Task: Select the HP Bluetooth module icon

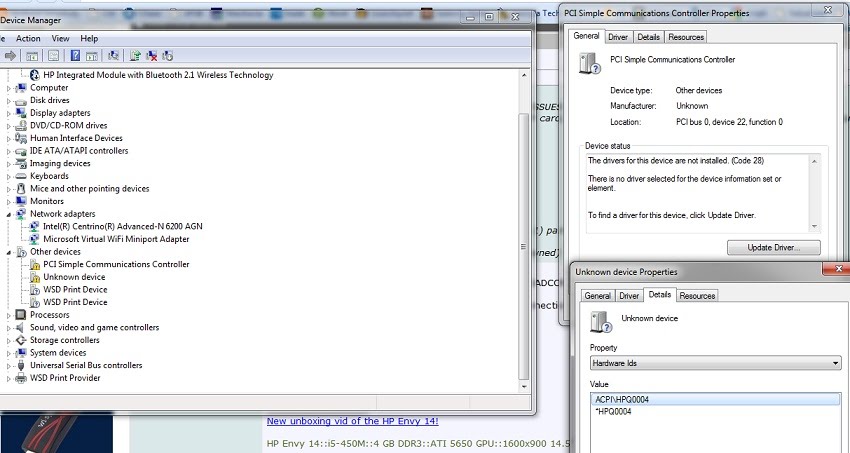Action: pyautogui.click(x=35, y=75)
